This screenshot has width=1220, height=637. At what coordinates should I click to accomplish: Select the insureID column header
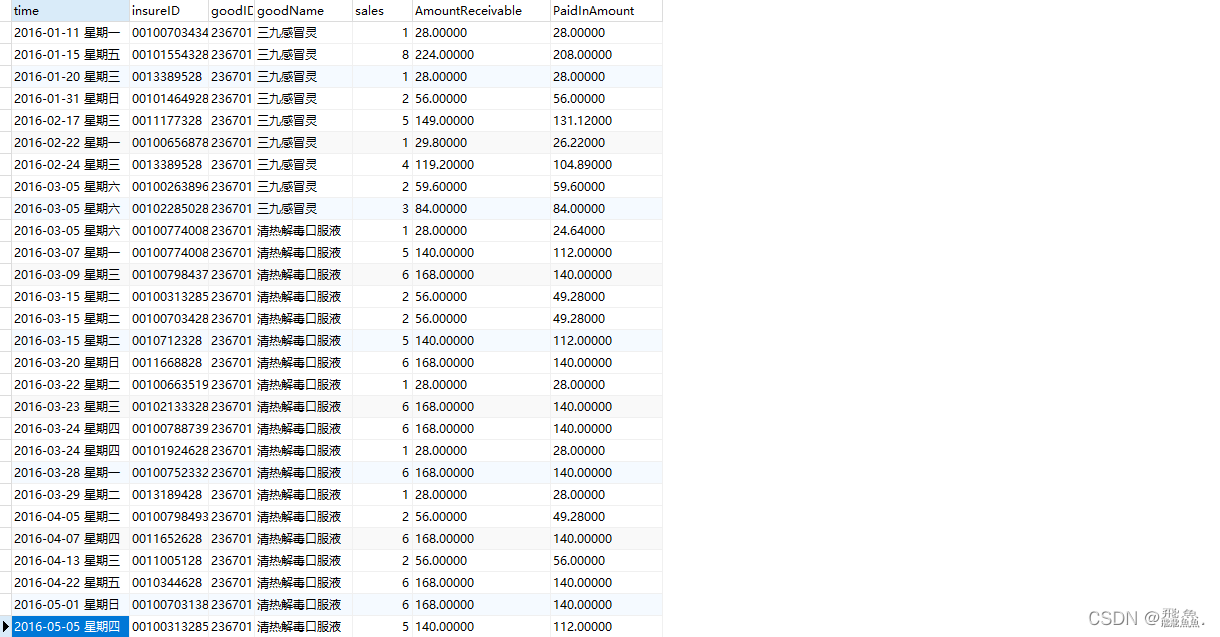[x=169, y=11]
